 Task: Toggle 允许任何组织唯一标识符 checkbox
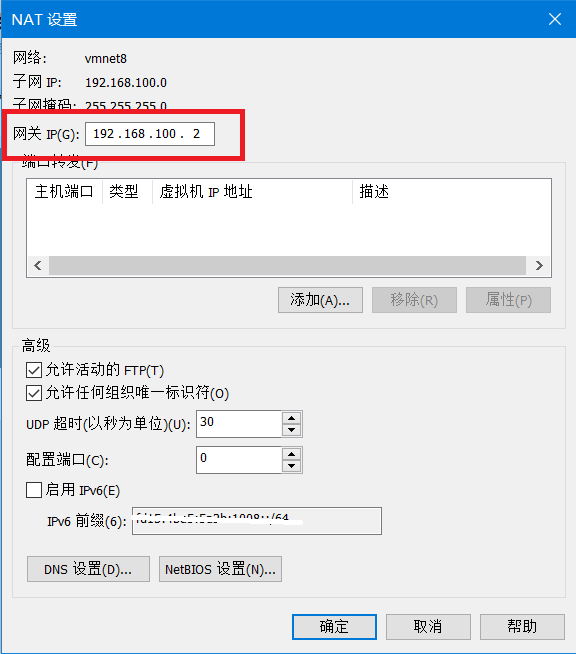[x=34, y=393]
